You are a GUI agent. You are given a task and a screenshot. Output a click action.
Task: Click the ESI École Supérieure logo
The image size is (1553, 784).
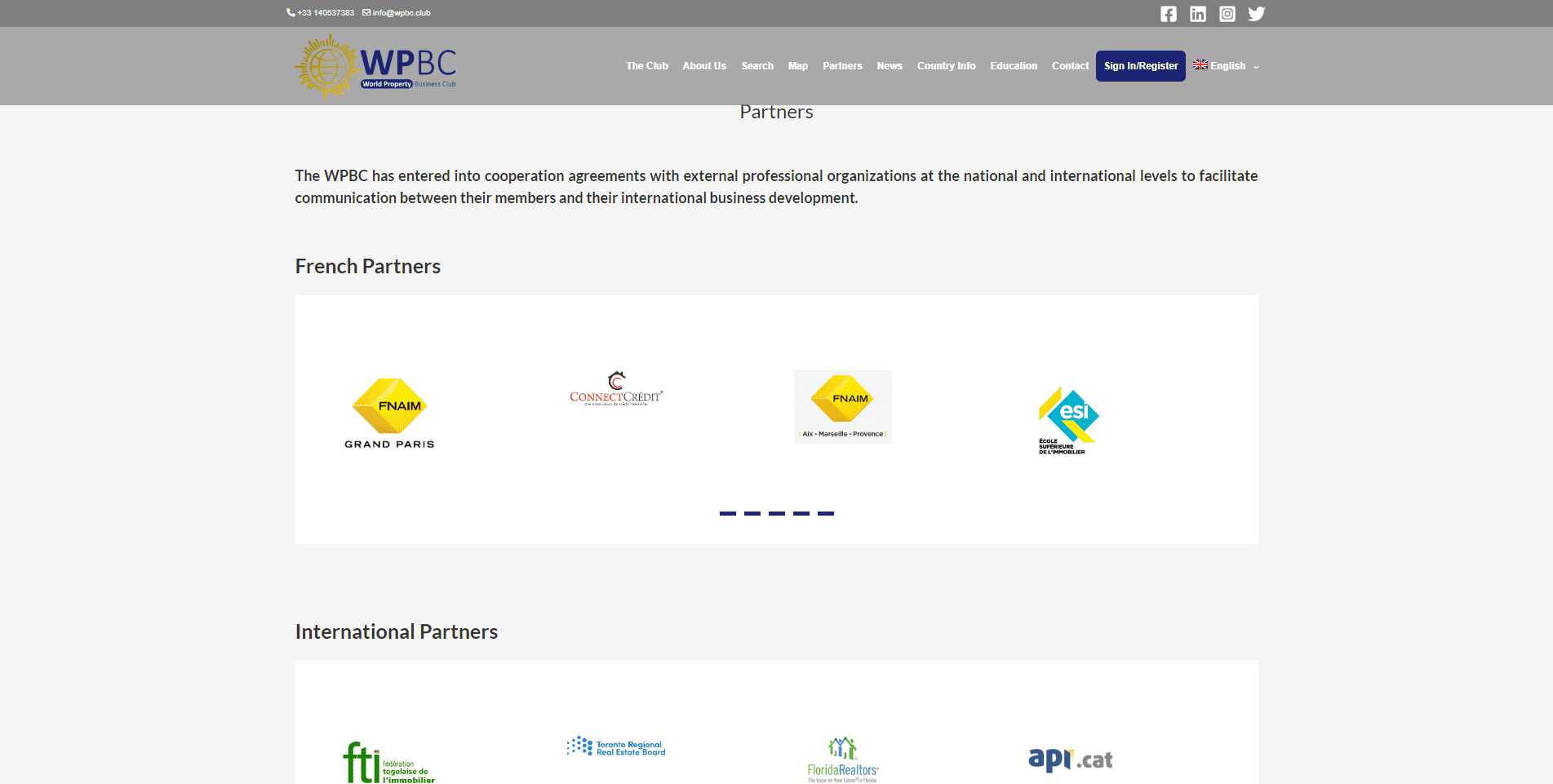point(1068,420)
